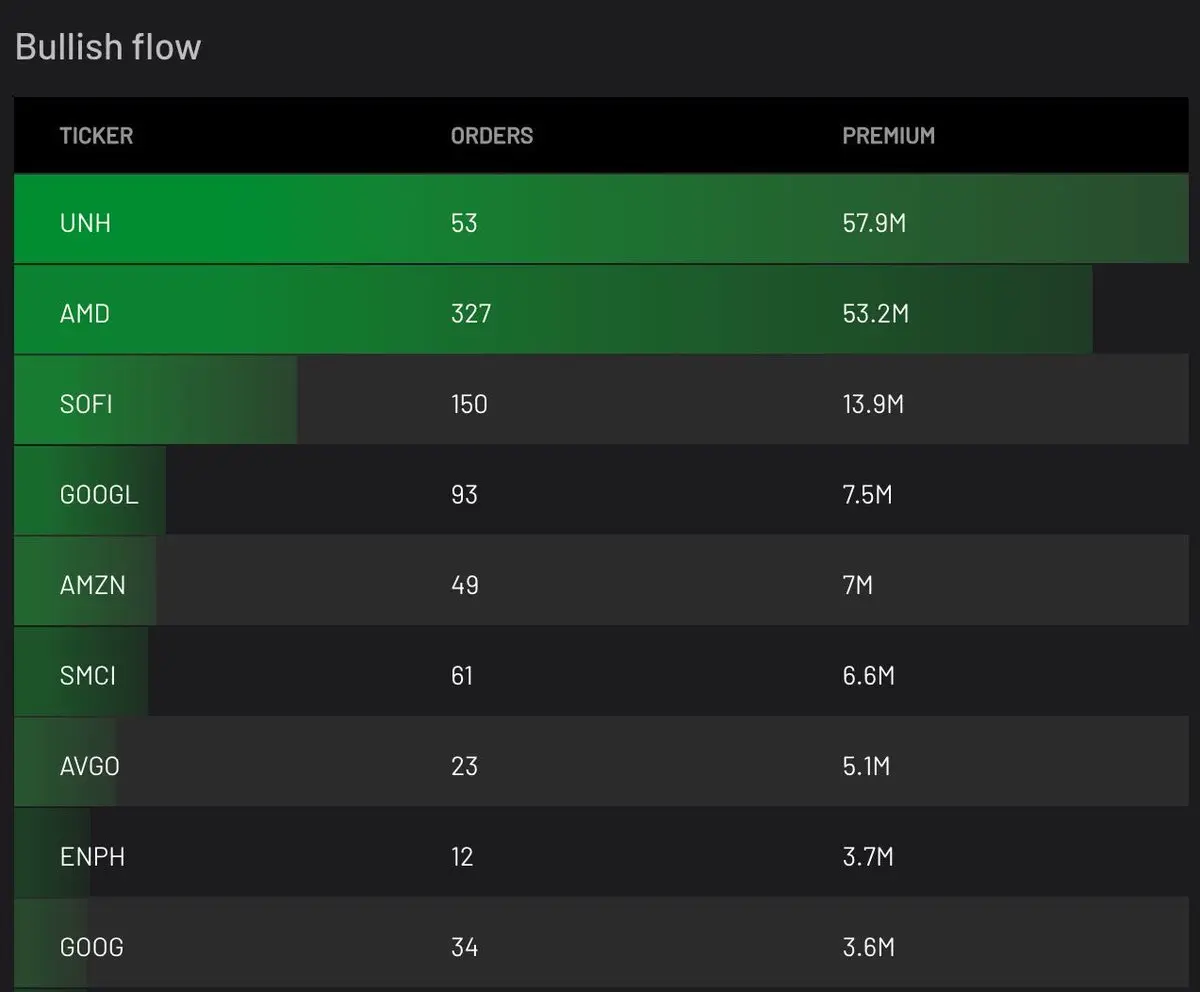Click the 53.2M premium value for AMD
The image size is (1200, 992).
[876, 314]
